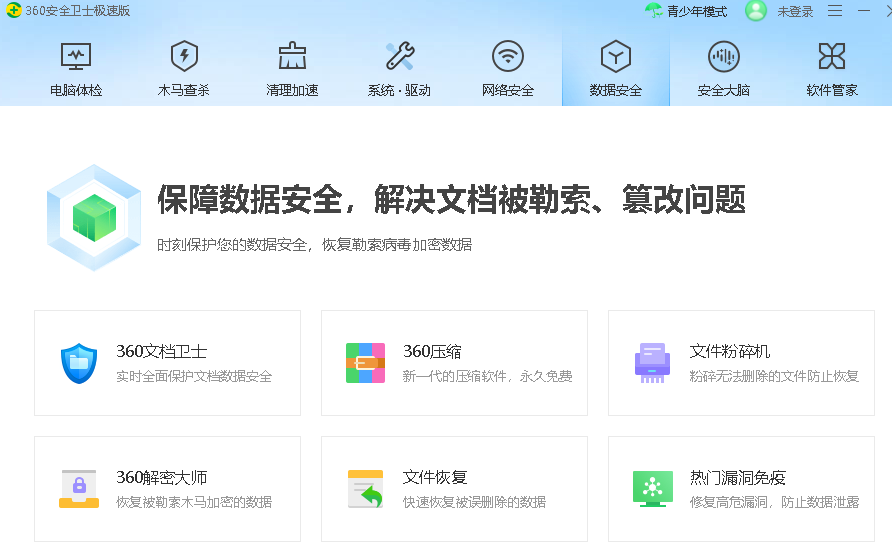This screenshot has height=560, width=892.
Task: Click 未登录 to sign in
Action: [795, 11]
